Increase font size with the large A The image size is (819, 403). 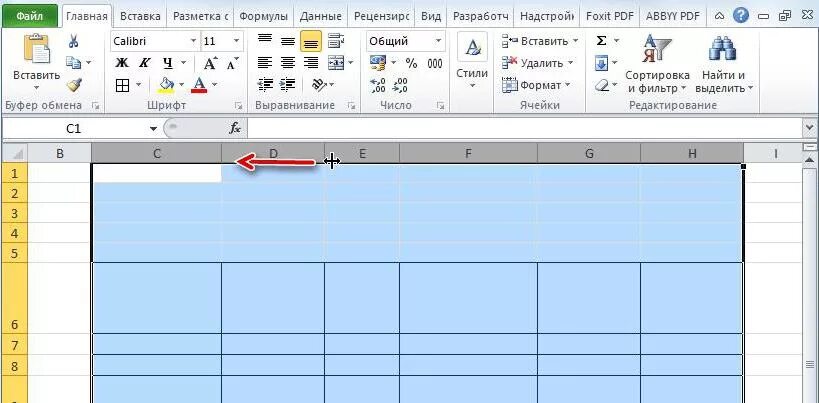click(x=210, y=64)
